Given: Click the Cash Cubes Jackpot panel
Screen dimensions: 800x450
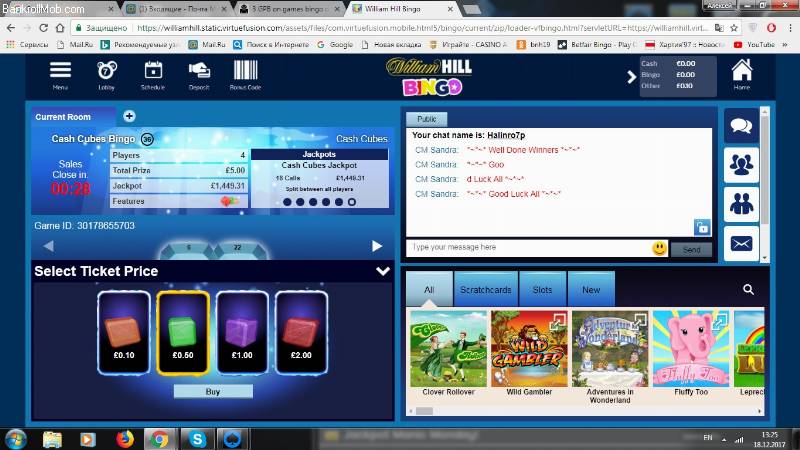Looking at the screenshot, I should pos(319,178).
